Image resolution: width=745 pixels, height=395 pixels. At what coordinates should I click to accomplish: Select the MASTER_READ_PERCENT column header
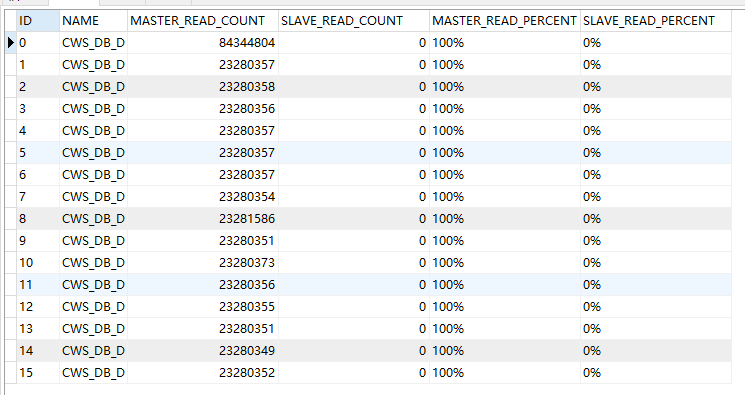tap(505, 21)
